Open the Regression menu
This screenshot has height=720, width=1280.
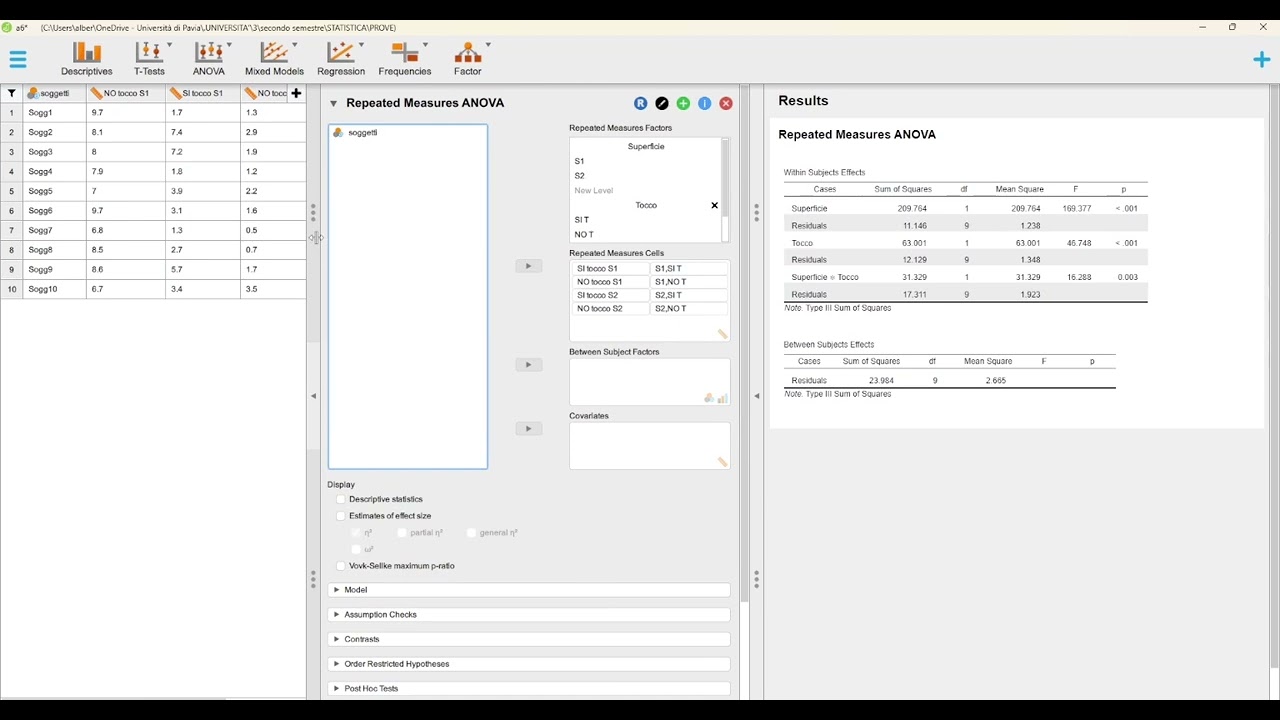click(341, 59)
